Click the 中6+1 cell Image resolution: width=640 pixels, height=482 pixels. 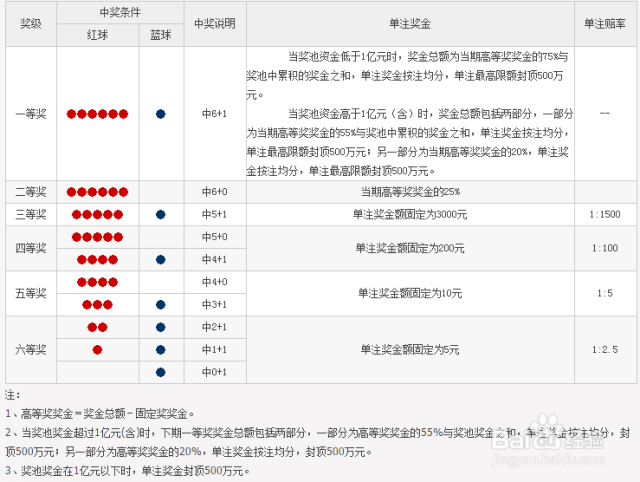point(215,114)
